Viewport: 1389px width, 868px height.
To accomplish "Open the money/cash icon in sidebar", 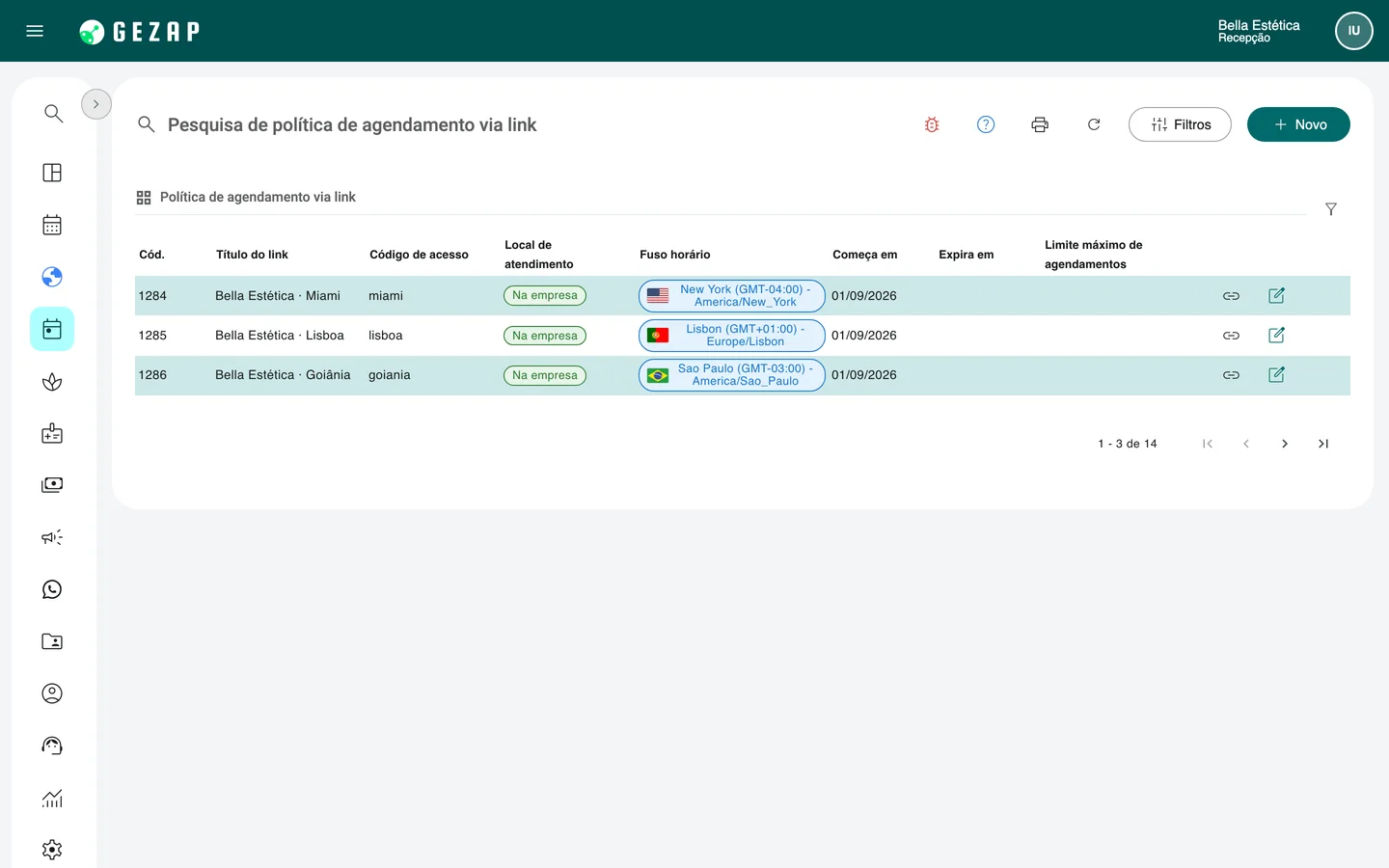I will click(52, 485).
